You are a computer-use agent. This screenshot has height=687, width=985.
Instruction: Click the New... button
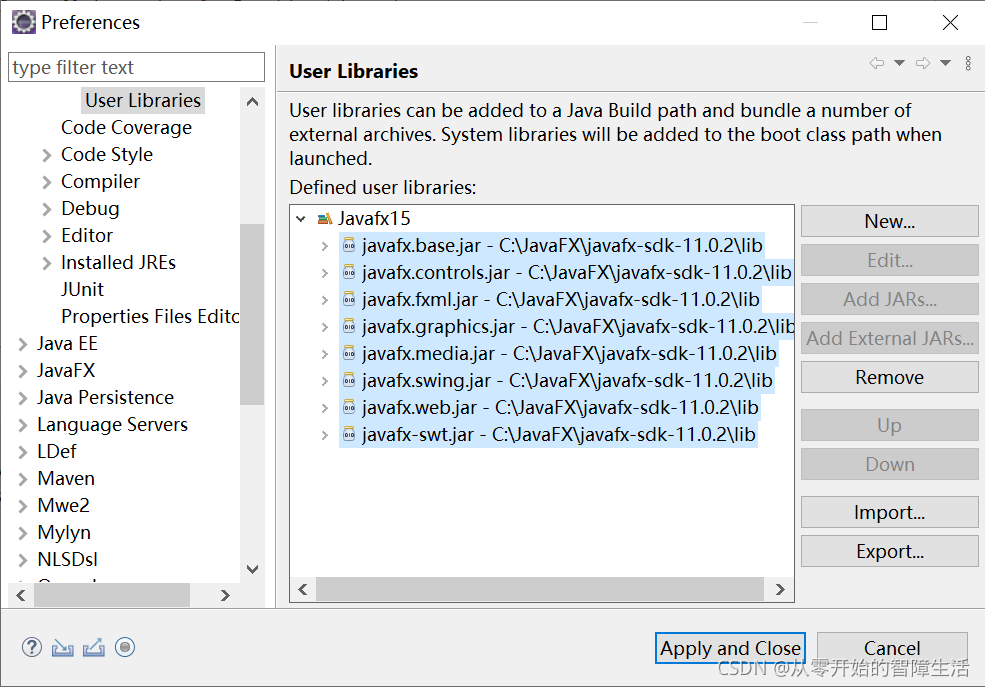coord(890,221)
